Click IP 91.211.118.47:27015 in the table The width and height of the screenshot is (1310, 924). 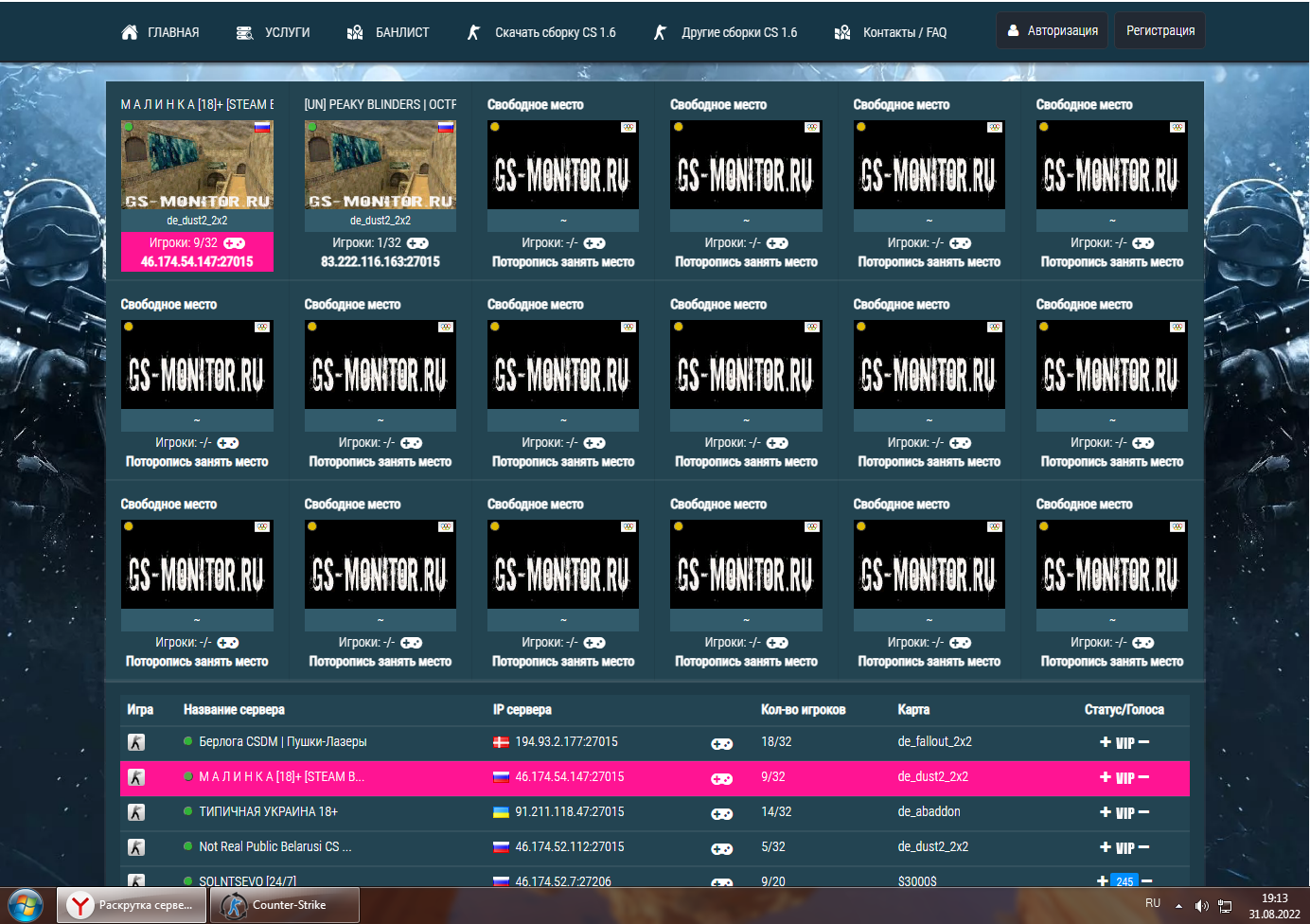pos(570,812)
